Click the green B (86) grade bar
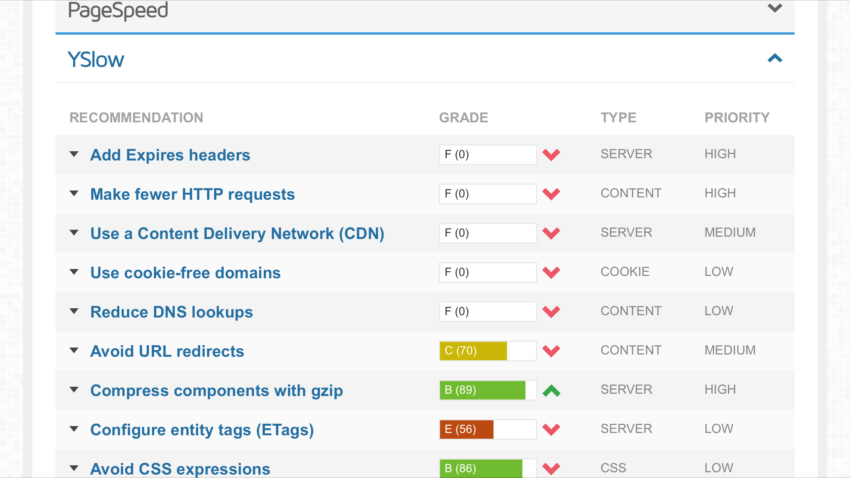This screenshot has width=850, height=478. point(487,468)
